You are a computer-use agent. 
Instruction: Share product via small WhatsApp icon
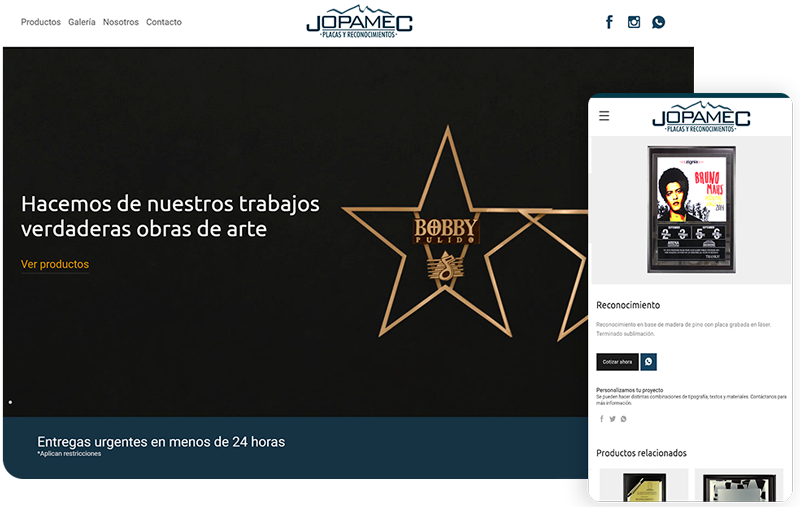[623, 419]
